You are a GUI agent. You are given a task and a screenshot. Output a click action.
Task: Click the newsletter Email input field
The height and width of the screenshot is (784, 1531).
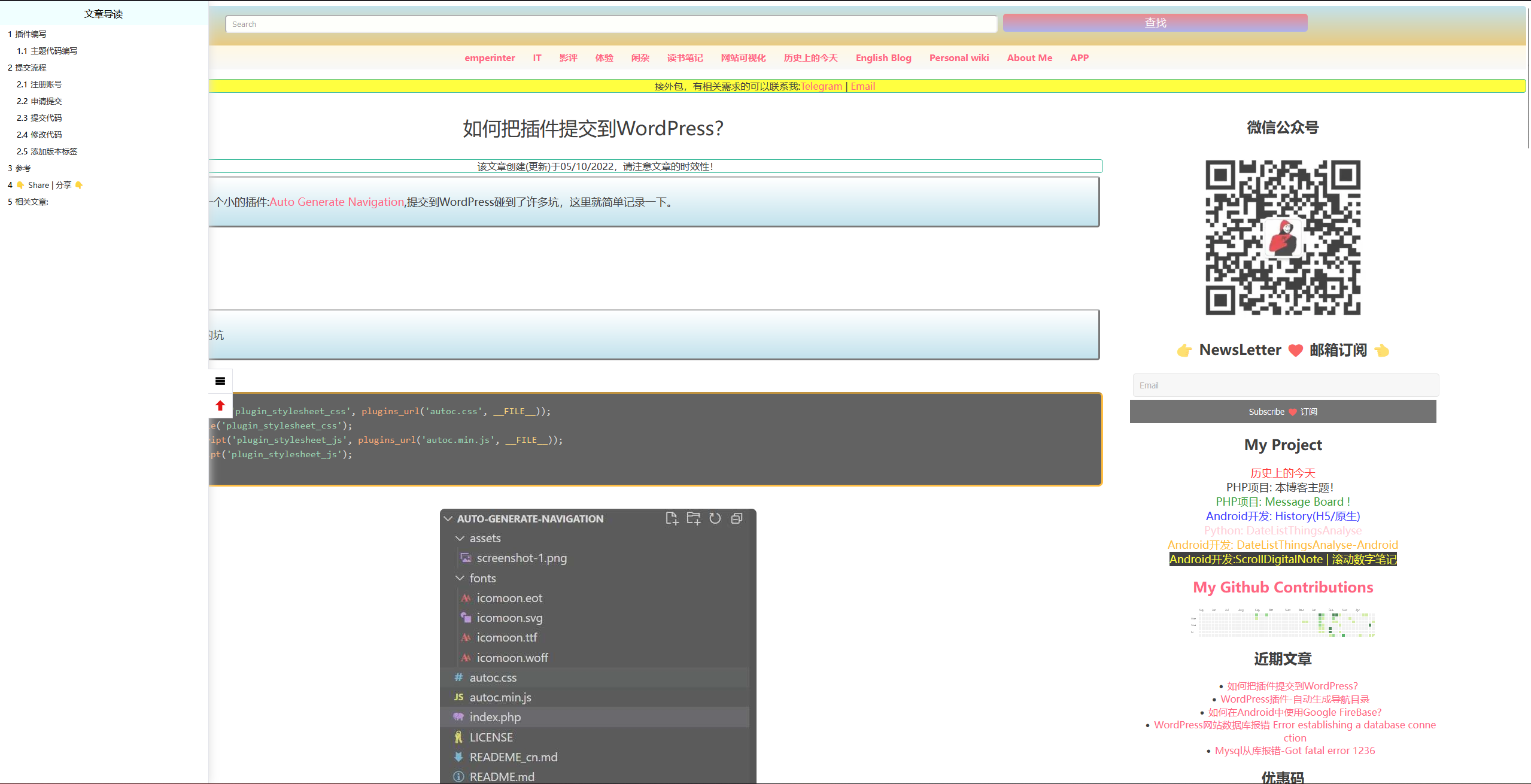pyautogui.click(x=1286, y=385)
